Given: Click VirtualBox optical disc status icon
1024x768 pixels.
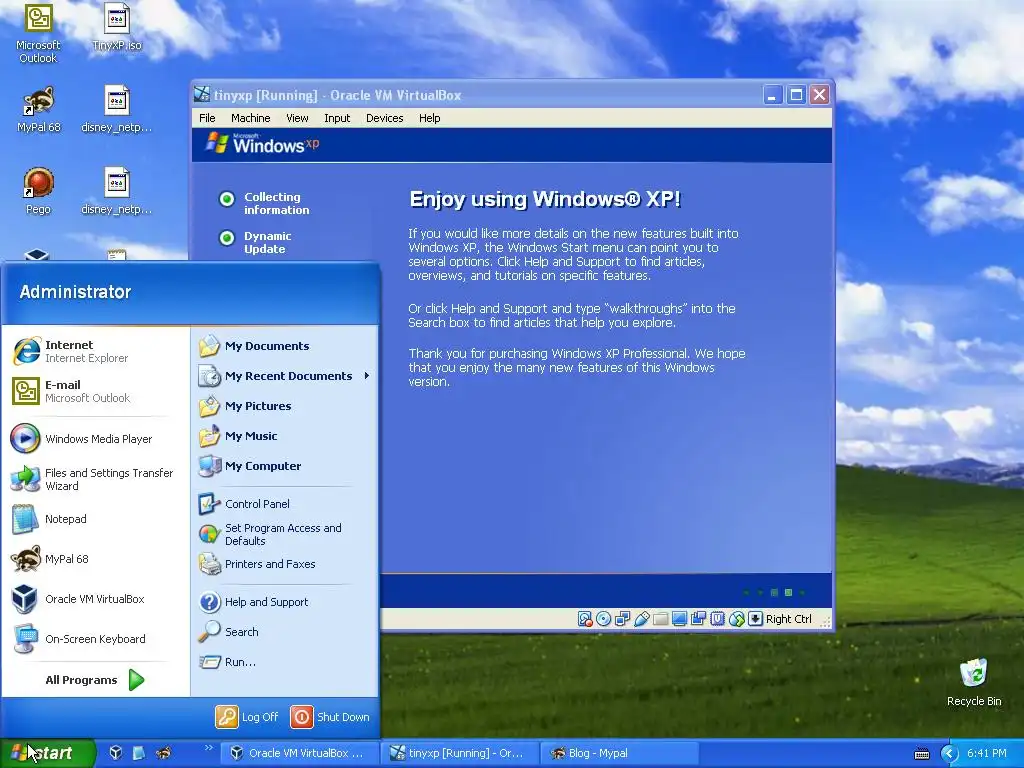Looking at the screenshot, I should 603,618.
